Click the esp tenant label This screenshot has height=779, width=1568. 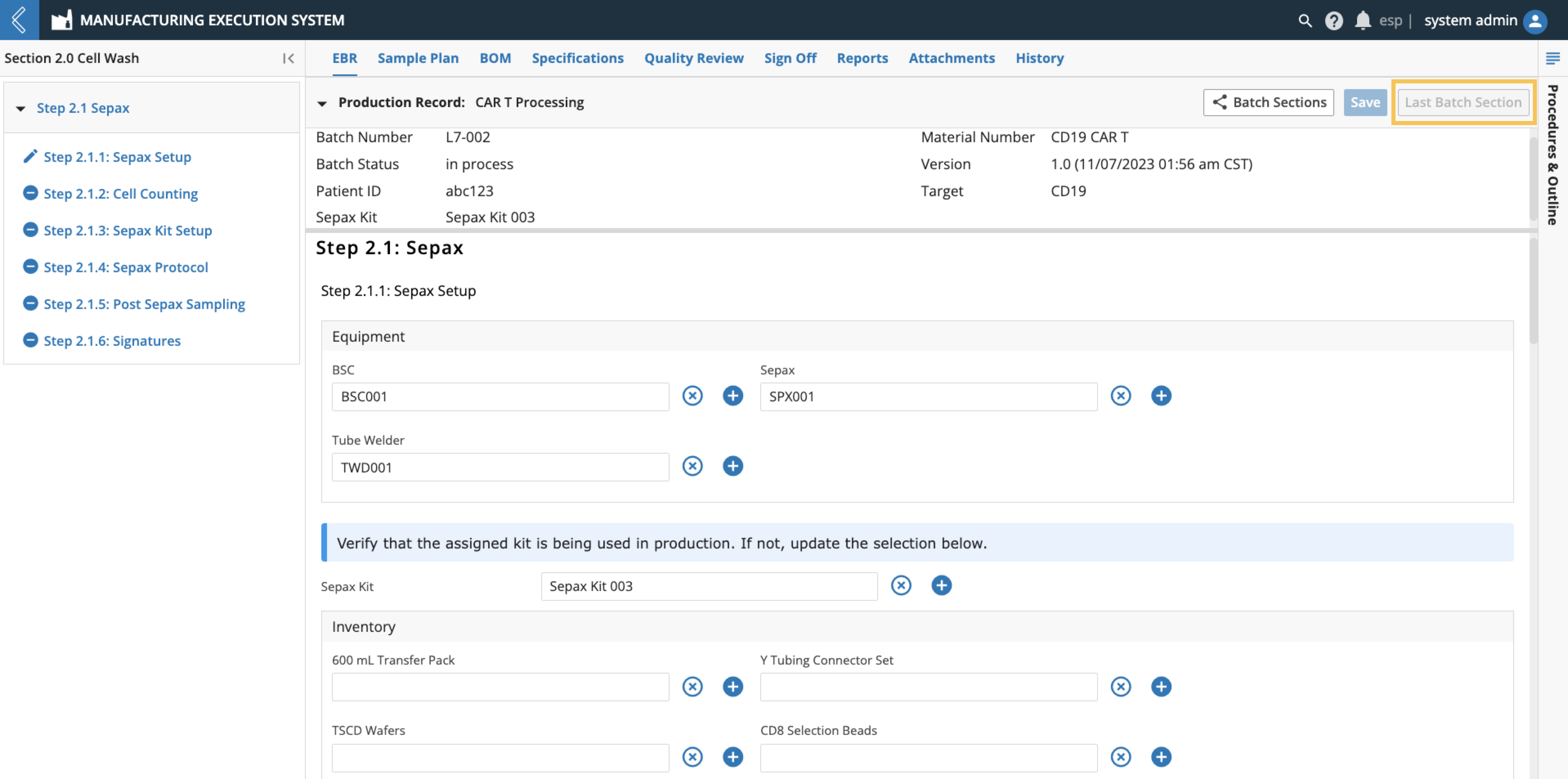tap(1390, 21)
